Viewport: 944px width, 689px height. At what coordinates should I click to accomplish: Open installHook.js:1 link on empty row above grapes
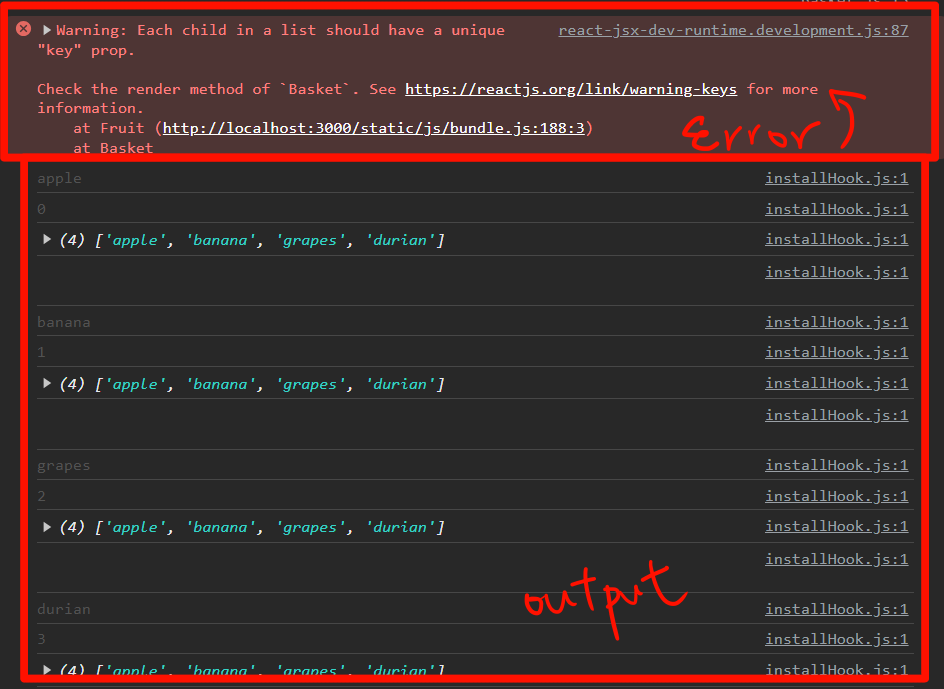[x=836, y=416]
